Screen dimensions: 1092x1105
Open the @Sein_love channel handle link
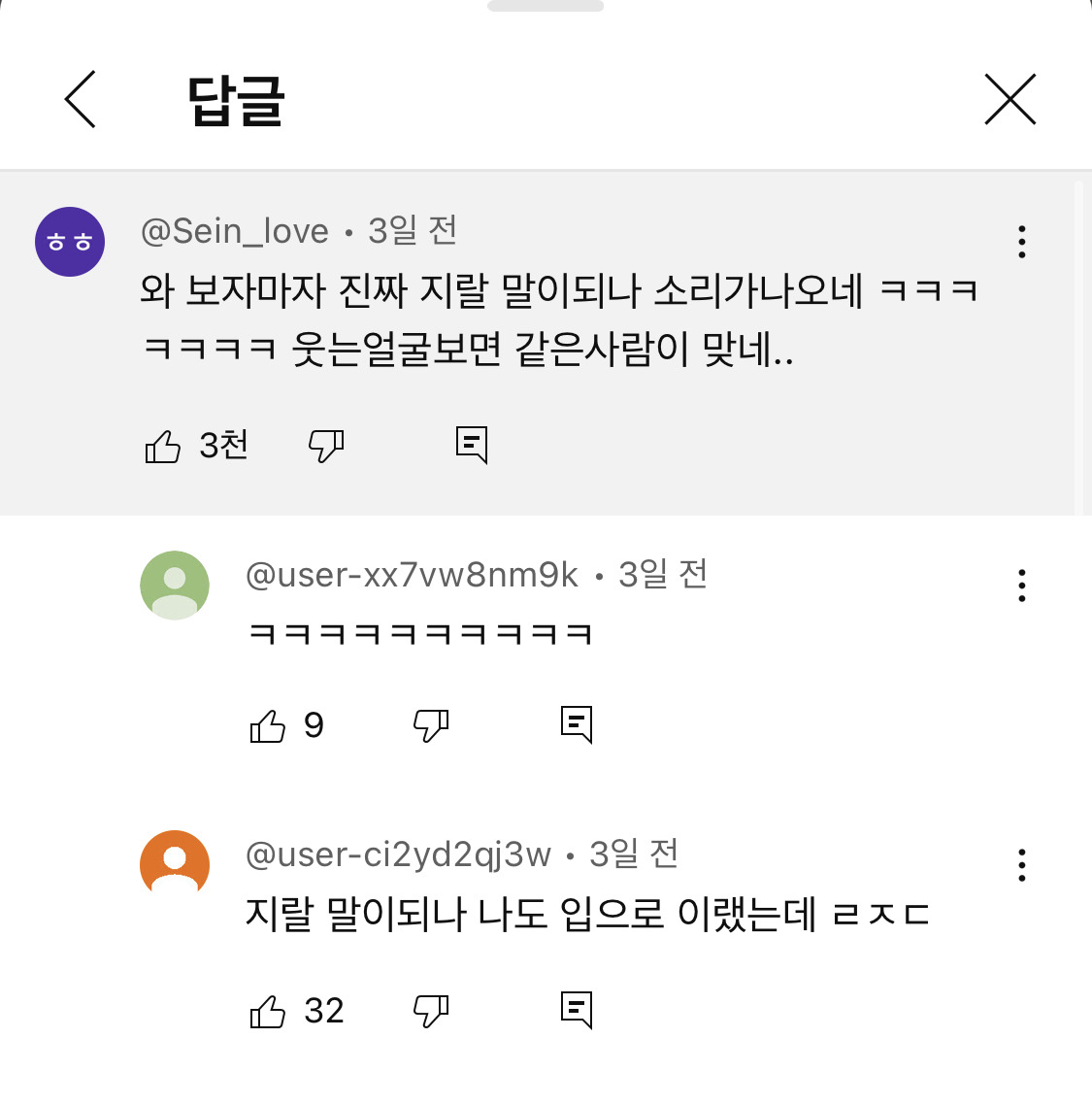235,231
